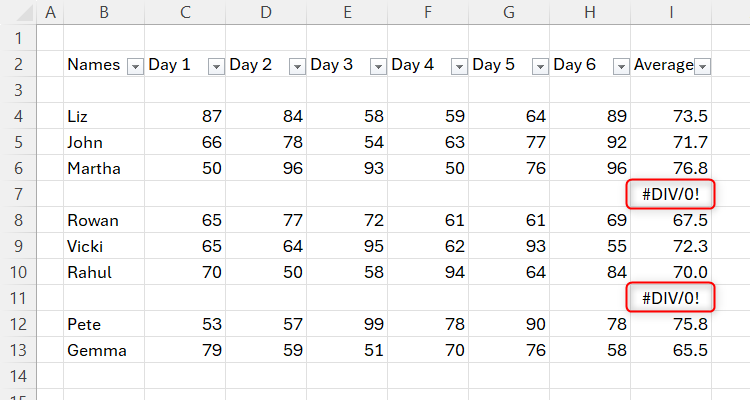Open the Day 5 filter dropdown
Image resolution: width=750 pixels, height=400 pixels.
[x=539, y=65]
